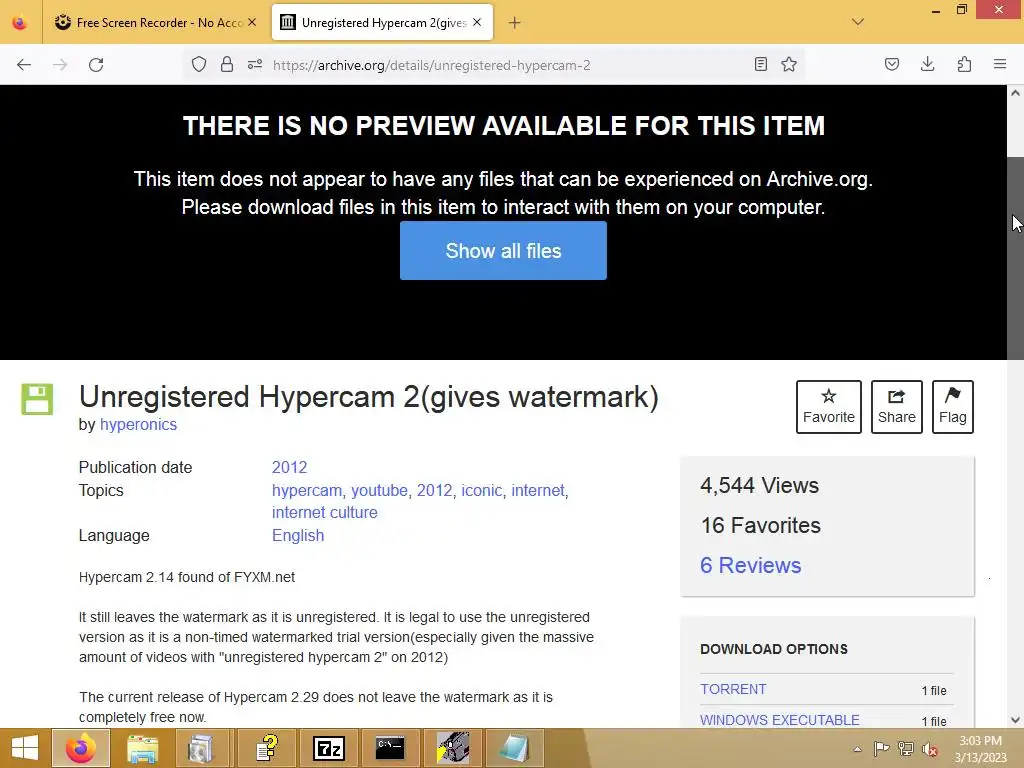Open the internet culture topic link

click(x=325, y=513)
